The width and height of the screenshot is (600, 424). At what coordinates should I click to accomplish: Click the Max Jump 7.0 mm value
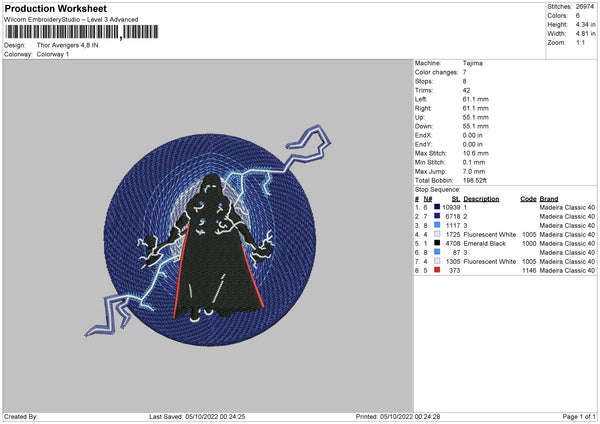coord(474,171)
